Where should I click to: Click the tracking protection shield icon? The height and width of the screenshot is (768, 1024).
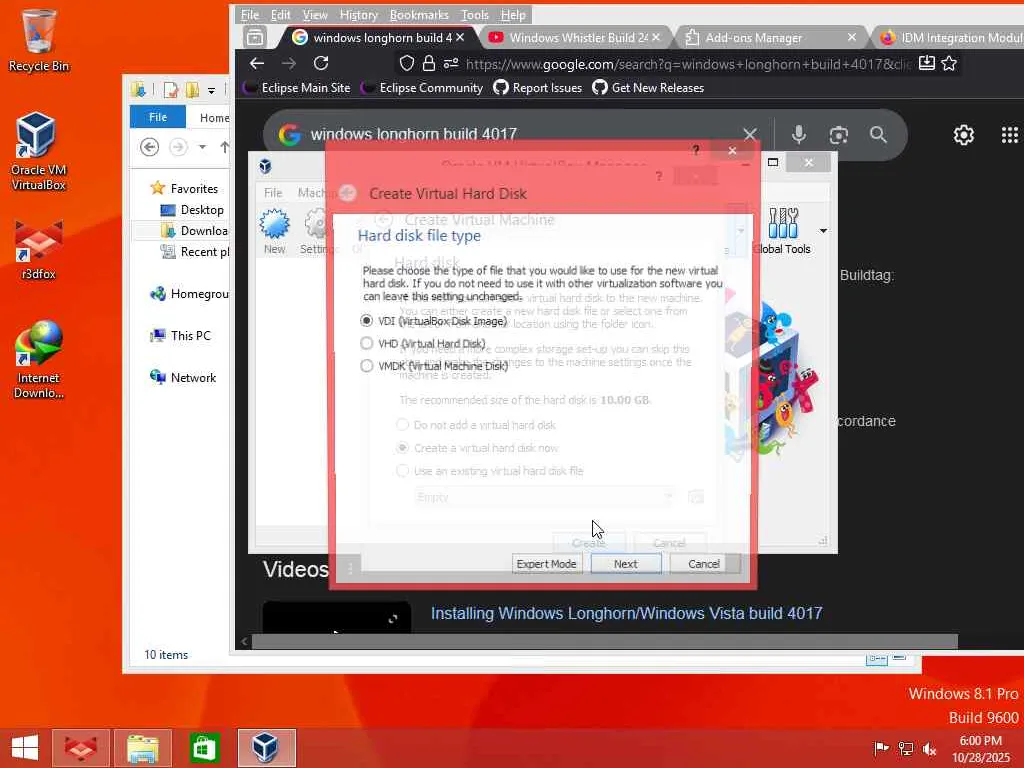coord(407,63)
